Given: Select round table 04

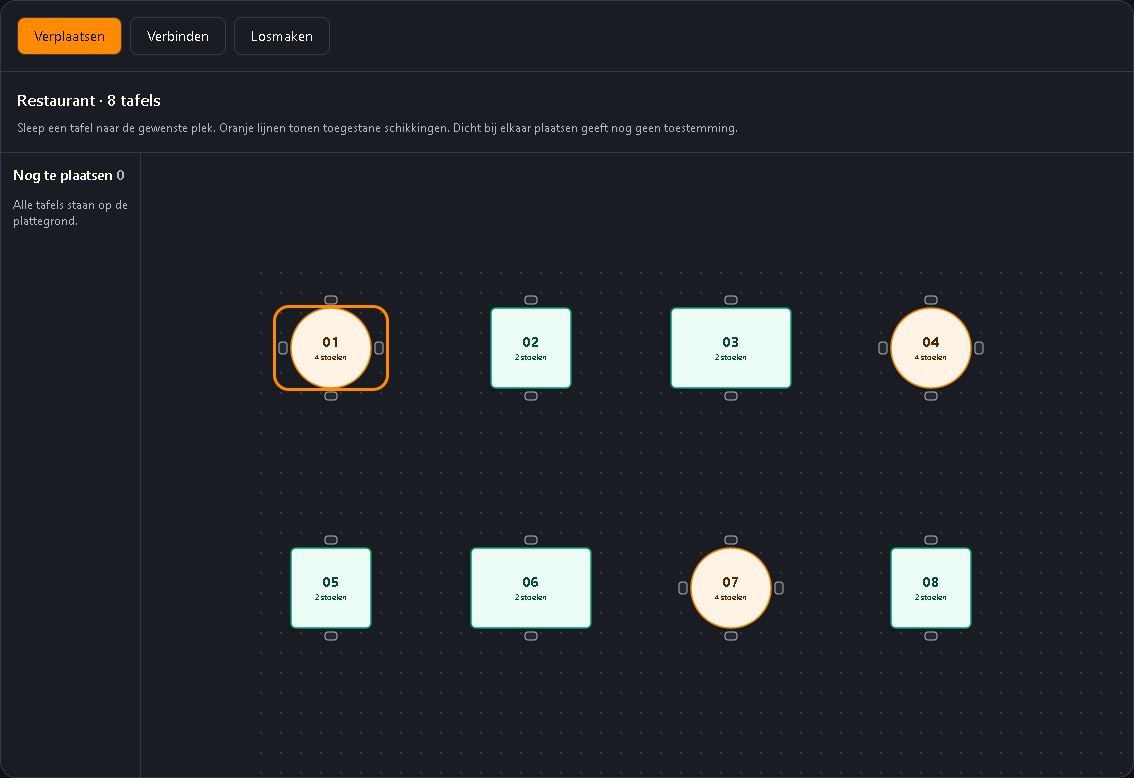Looking at the screenshot, I should [931, 348].
